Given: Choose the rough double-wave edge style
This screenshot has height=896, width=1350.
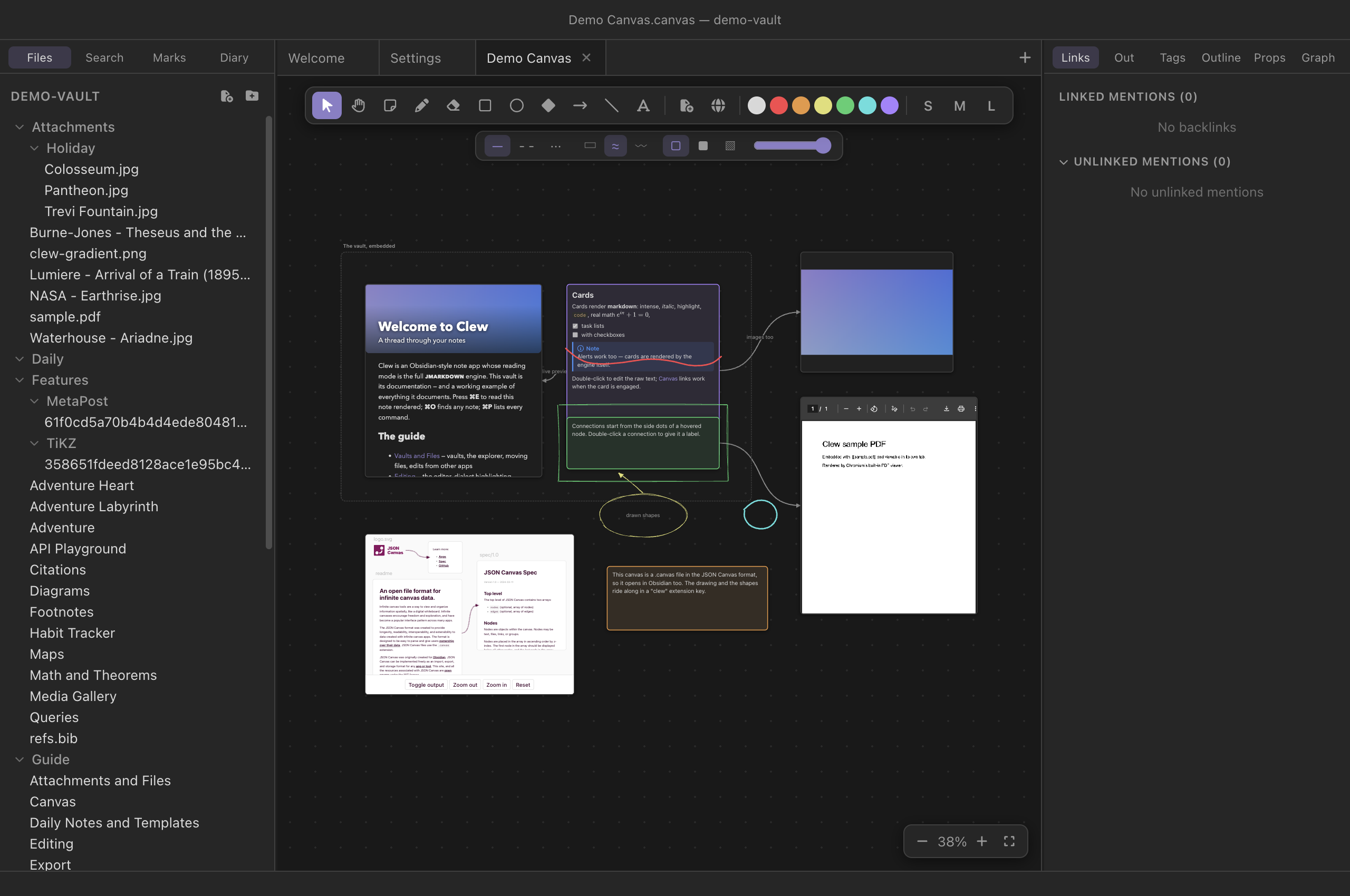Looking at the screenshot, I should (615, 147).
